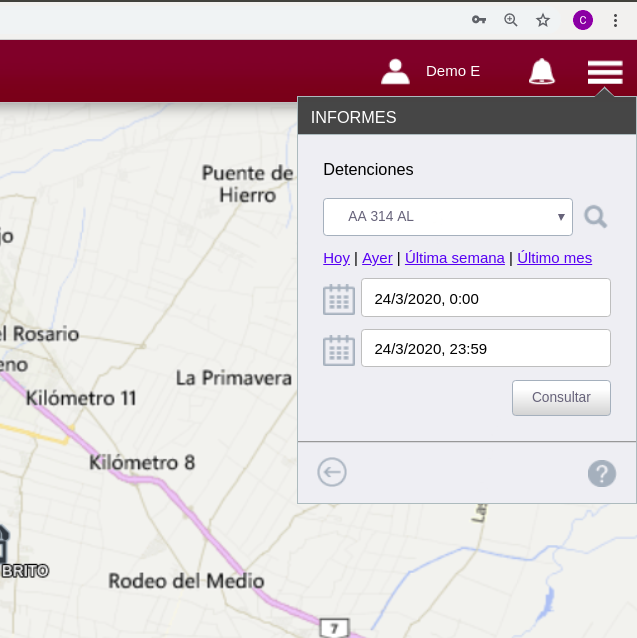Click the notifications bell icon
637x638 pixels.
(542, 71)
